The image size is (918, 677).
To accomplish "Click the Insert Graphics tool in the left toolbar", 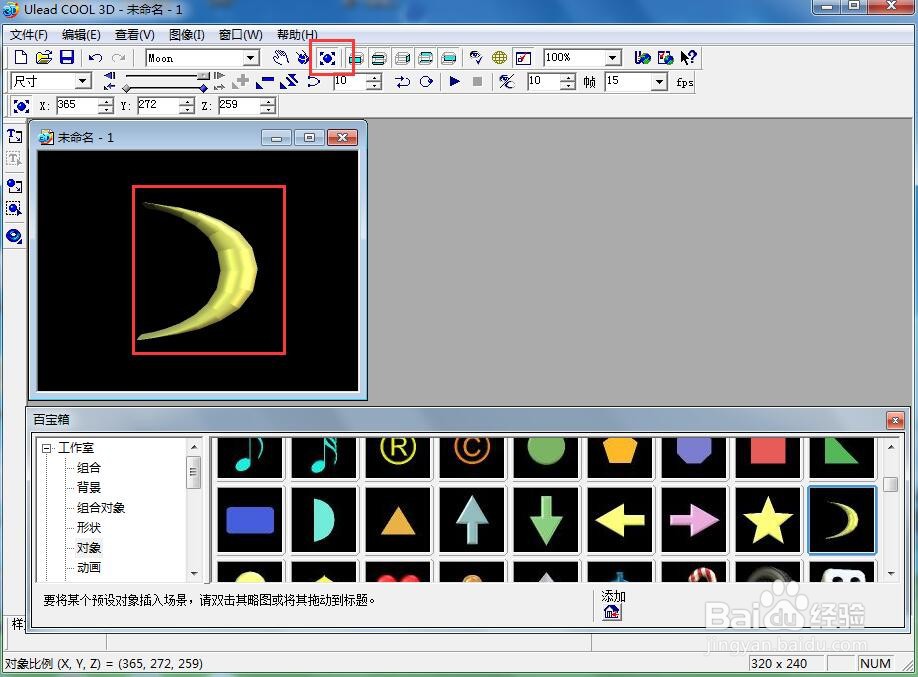I will tap(14, 186).
